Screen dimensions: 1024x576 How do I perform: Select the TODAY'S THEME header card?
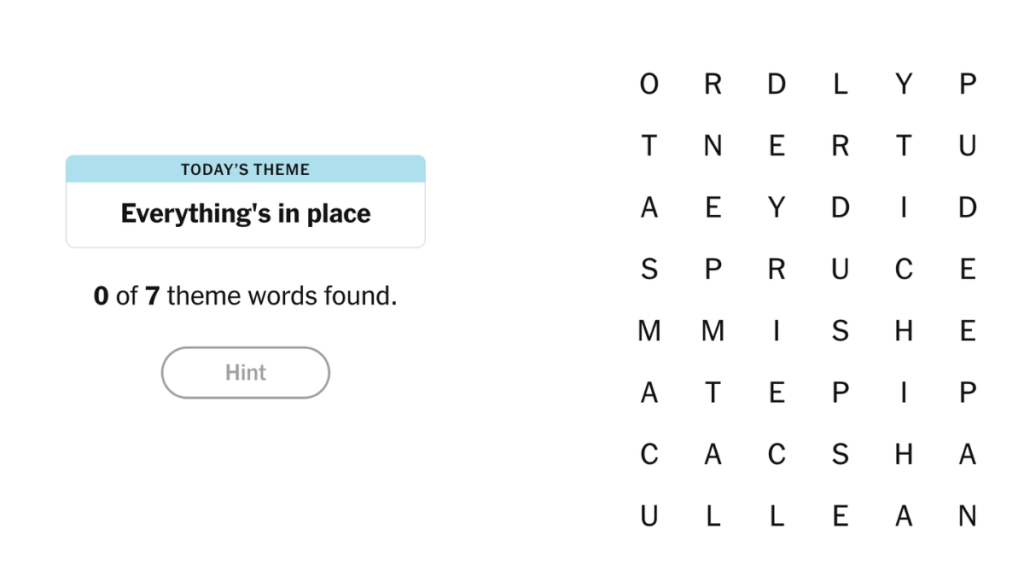[x=245, y=169]
